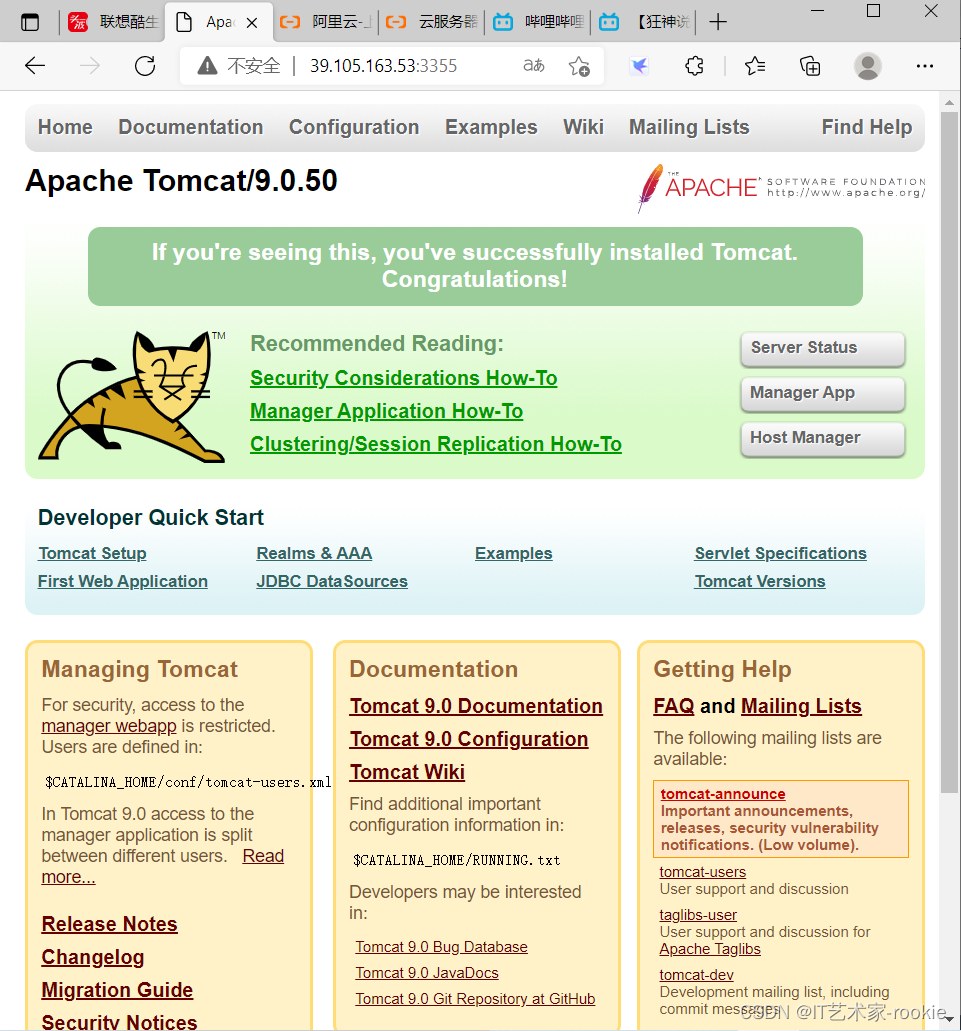961x1031 pixels.
Task: Open Configuration in Tomcat nav bar
Action: (354, 127)
